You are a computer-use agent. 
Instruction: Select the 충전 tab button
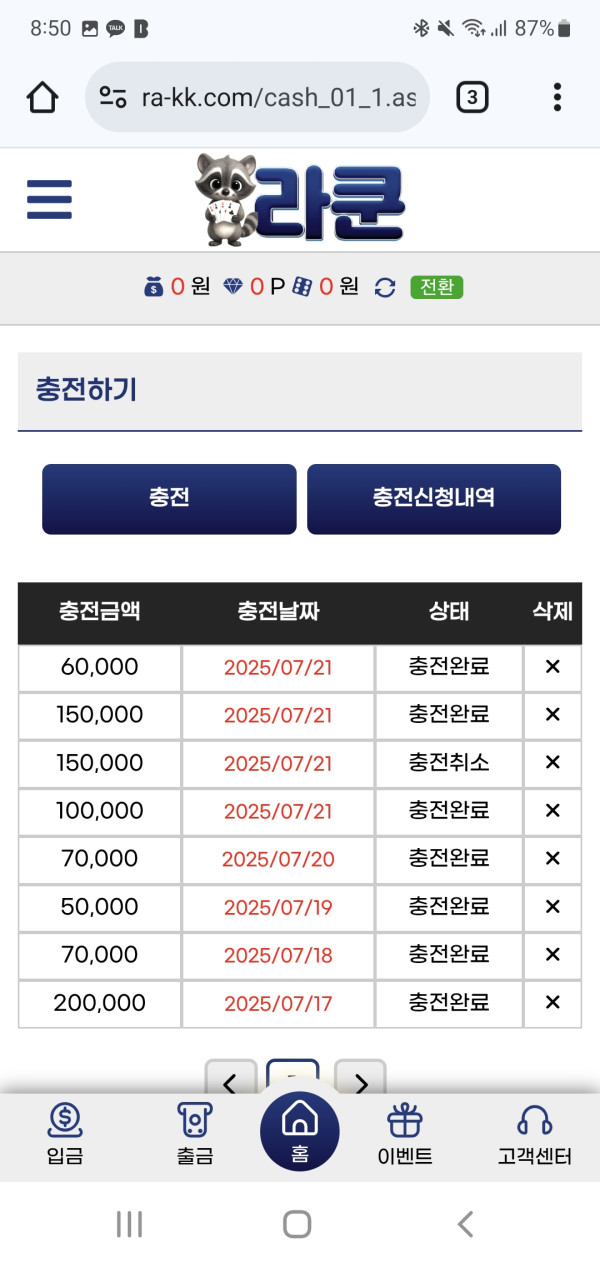[169, 499]
